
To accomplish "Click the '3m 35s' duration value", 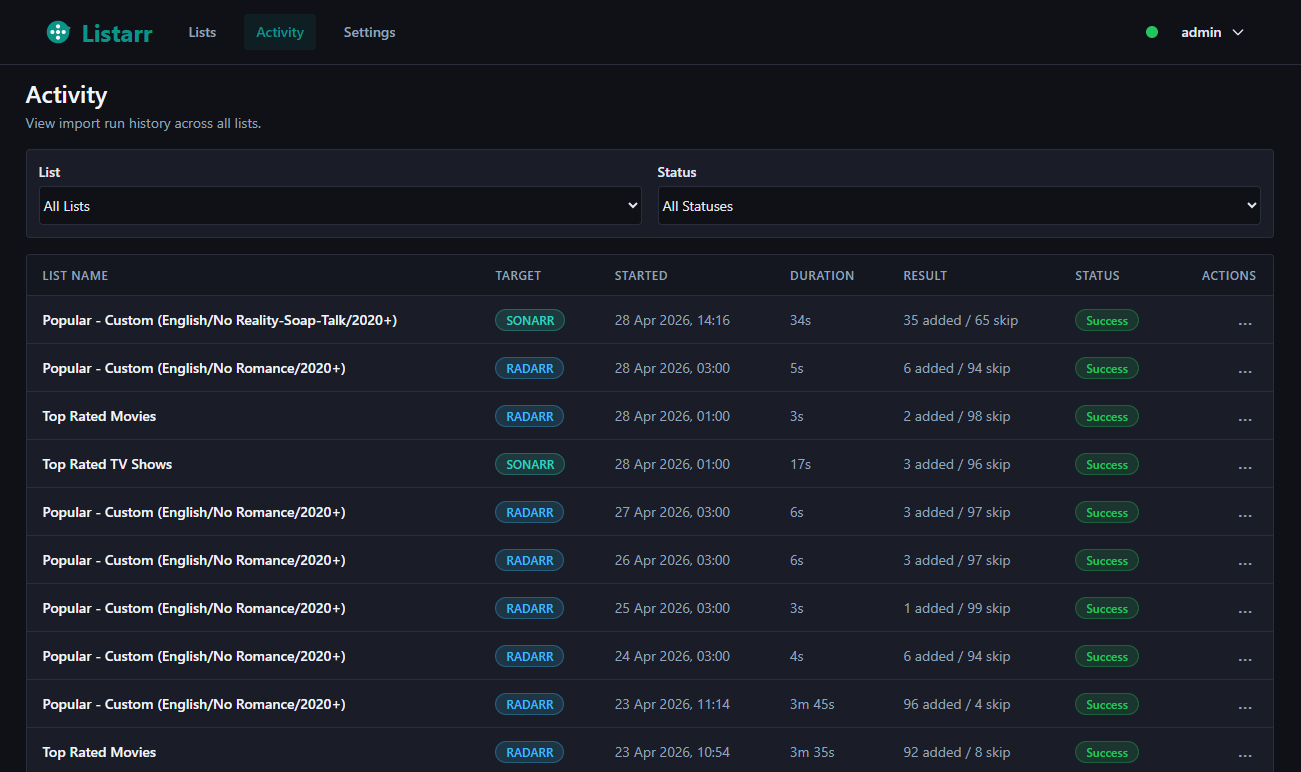I will pos(812,752).
